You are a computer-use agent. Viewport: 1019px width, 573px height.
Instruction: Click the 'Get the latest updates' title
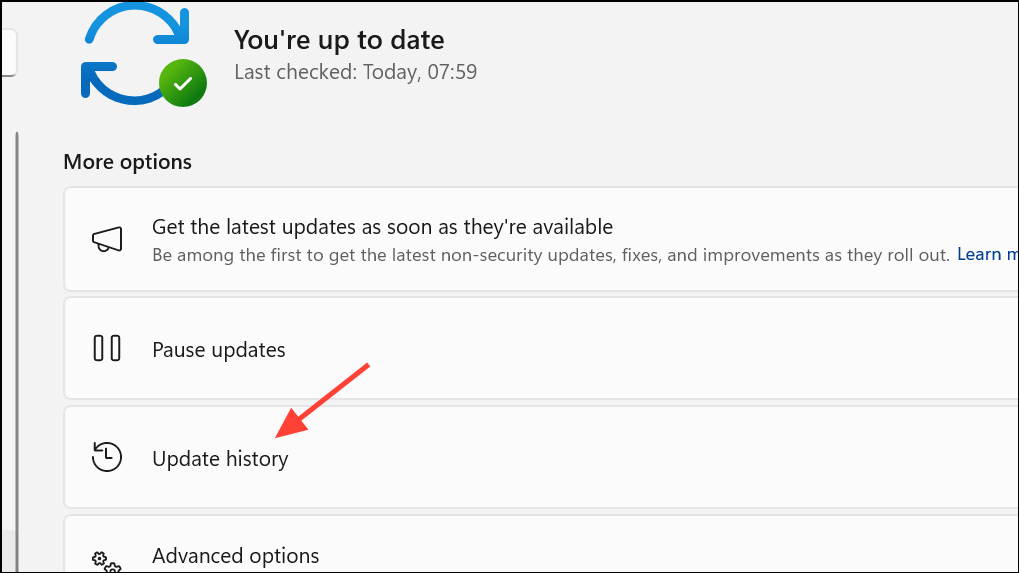(x=382, y=227)
